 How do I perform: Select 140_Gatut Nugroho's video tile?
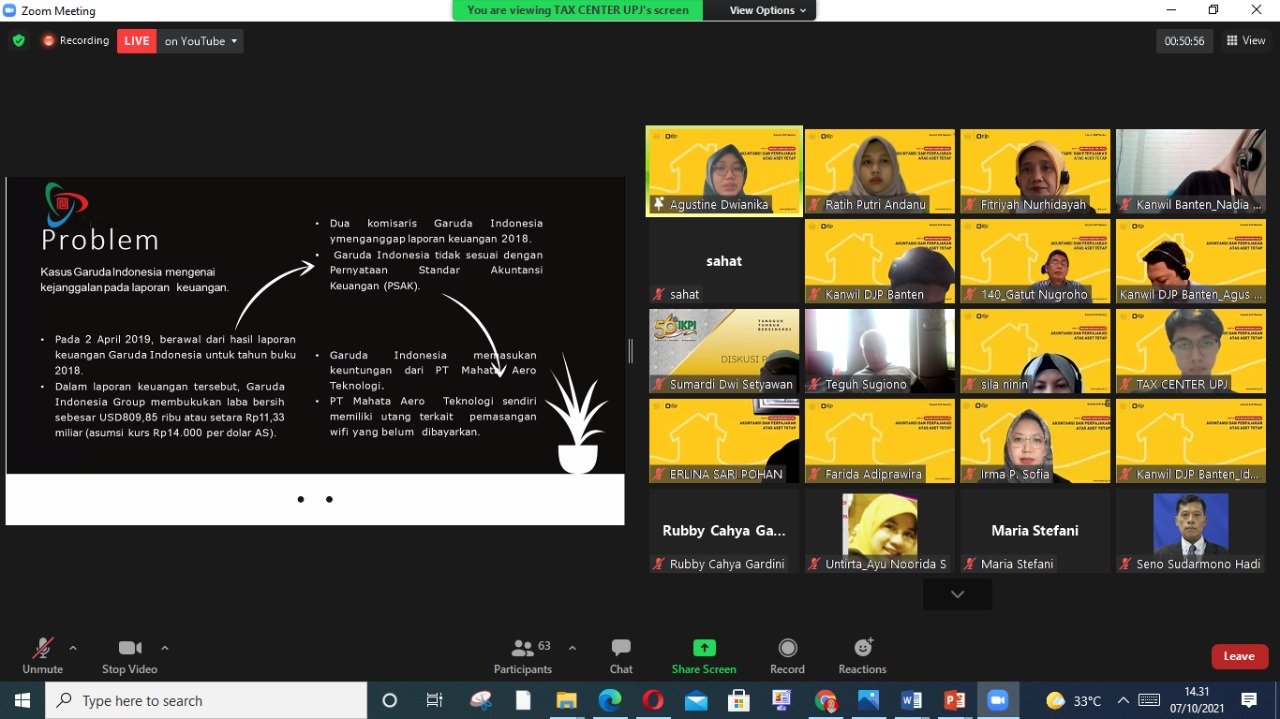[1036, 261]
